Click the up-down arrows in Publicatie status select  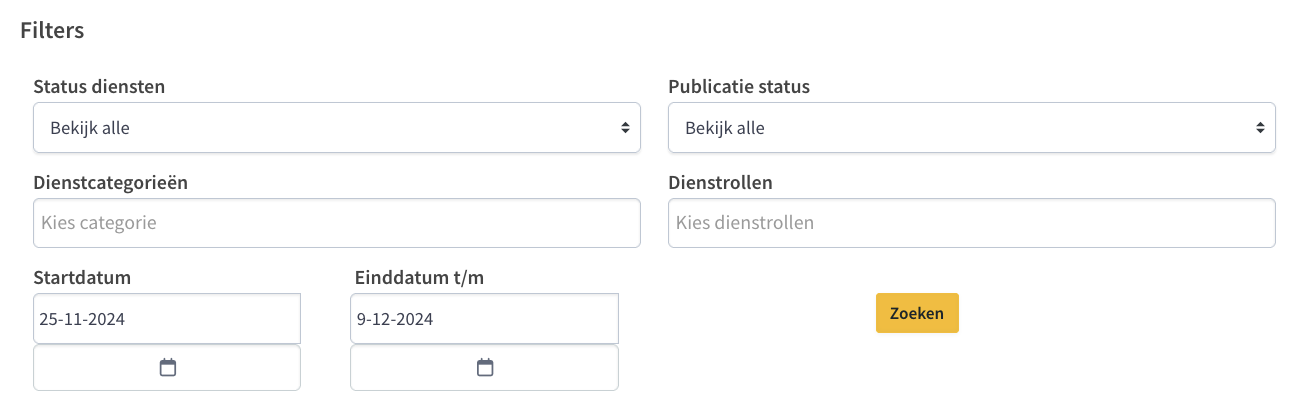coord(1260,128)
